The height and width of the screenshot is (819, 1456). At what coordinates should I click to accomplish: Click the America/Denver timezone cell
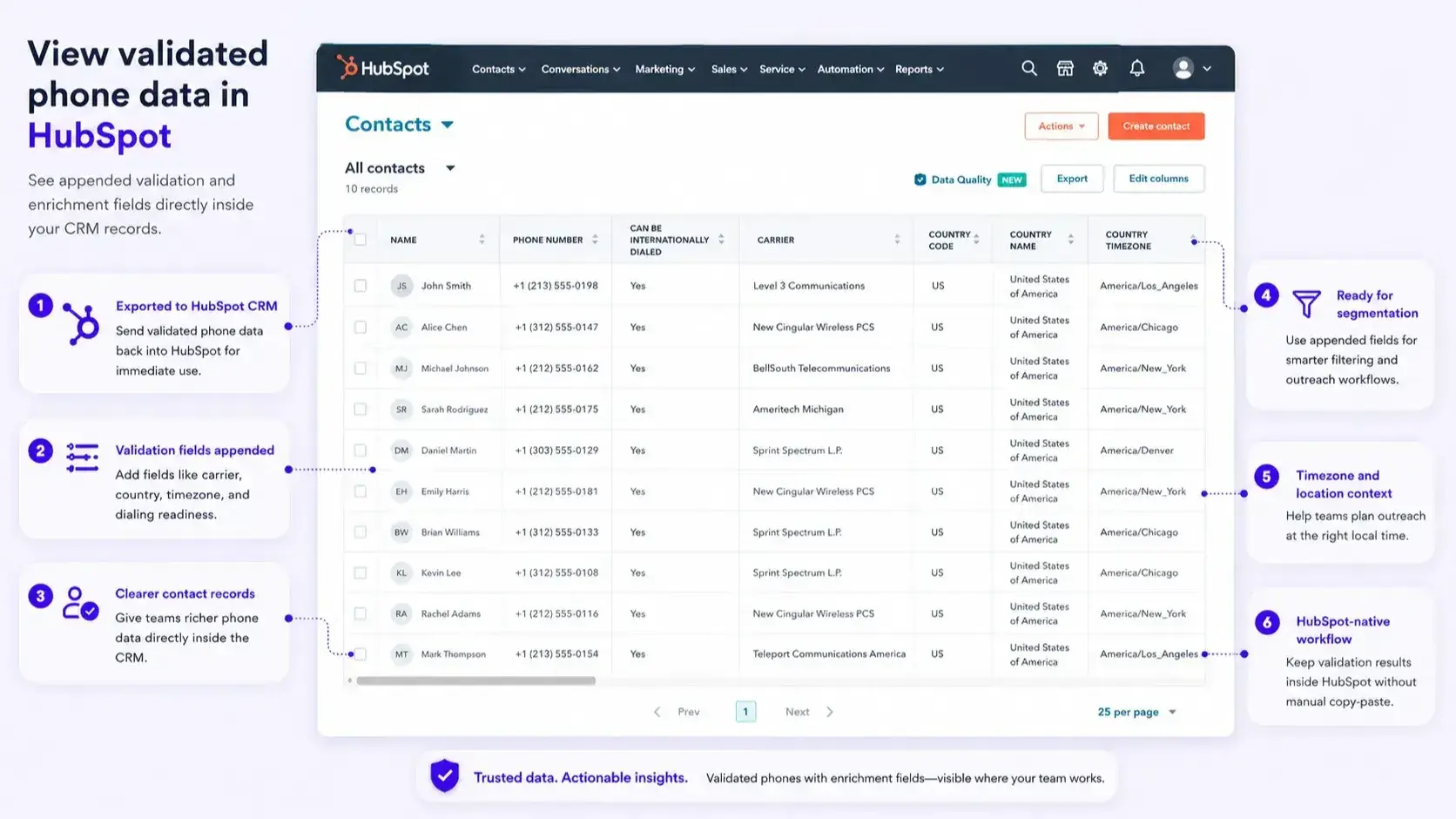tap(1136, 450)
